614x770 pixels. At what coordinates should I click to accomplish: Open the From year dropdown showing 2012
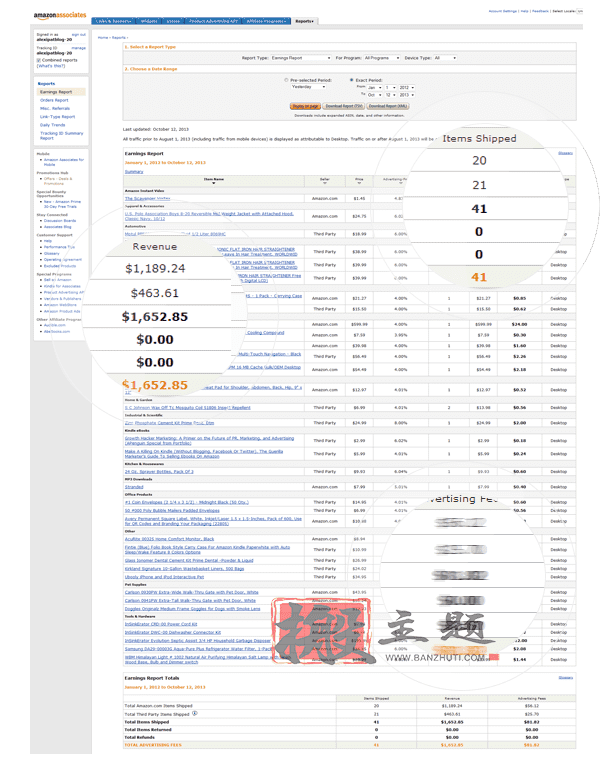click(406, 87)
